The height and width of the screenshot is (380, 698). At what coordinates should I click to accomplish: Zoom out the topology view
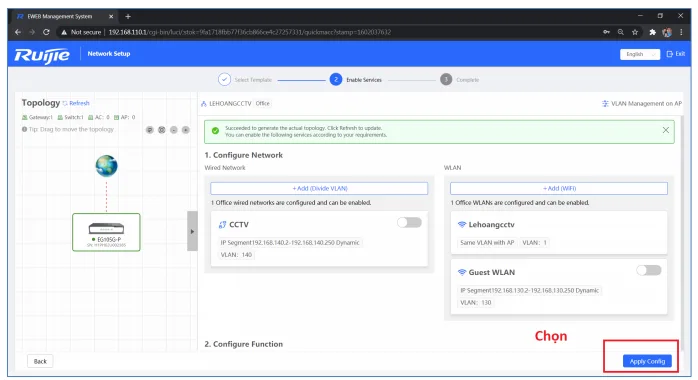coord(174,130)
